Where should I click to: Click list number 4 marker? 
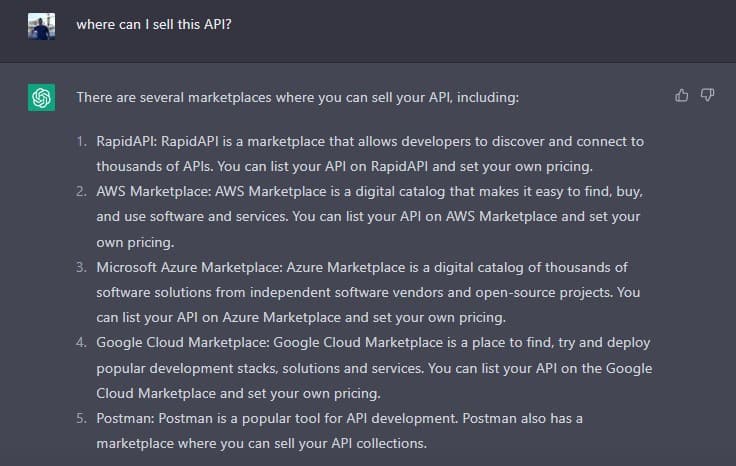click(81, 343)
